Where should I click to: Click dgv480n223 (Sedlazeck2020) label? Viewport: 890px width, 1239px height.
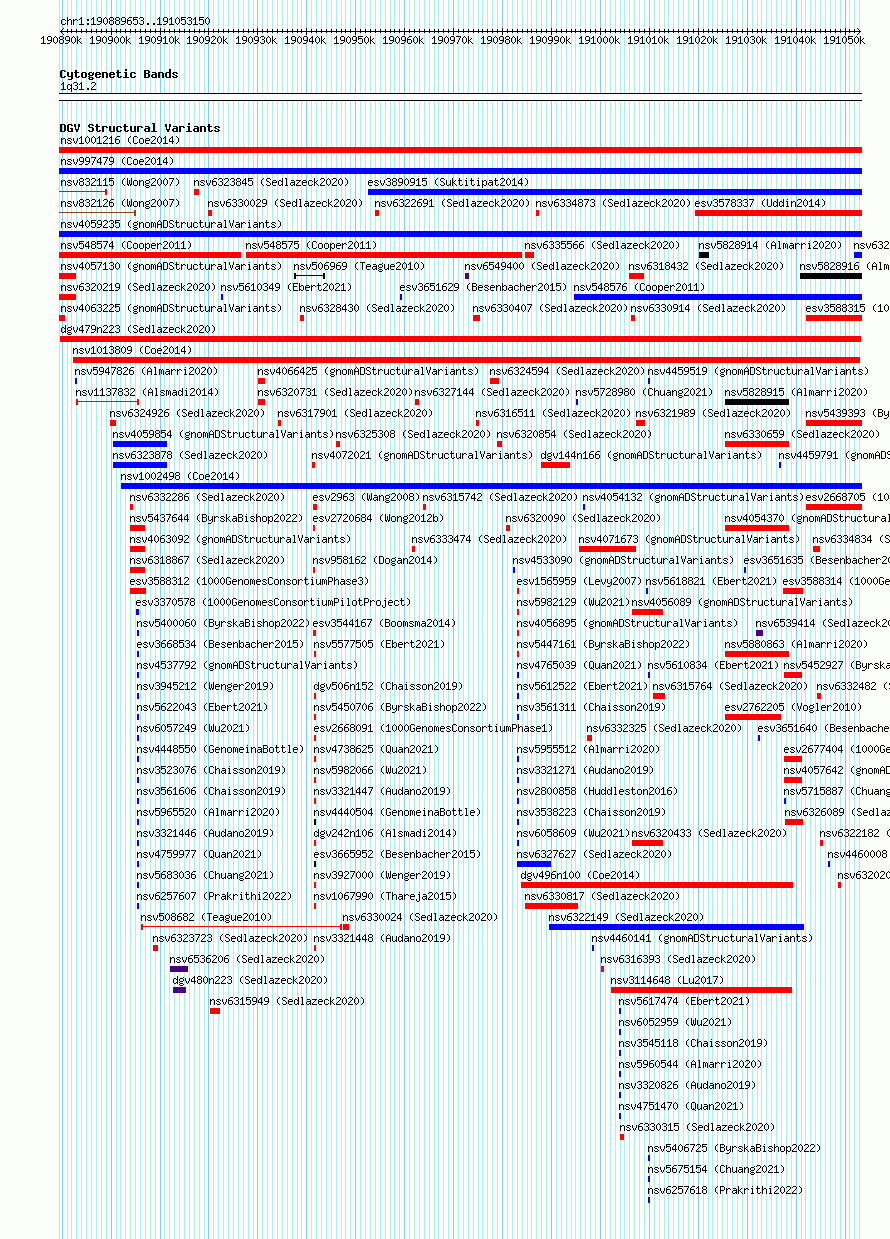(250, 980)
